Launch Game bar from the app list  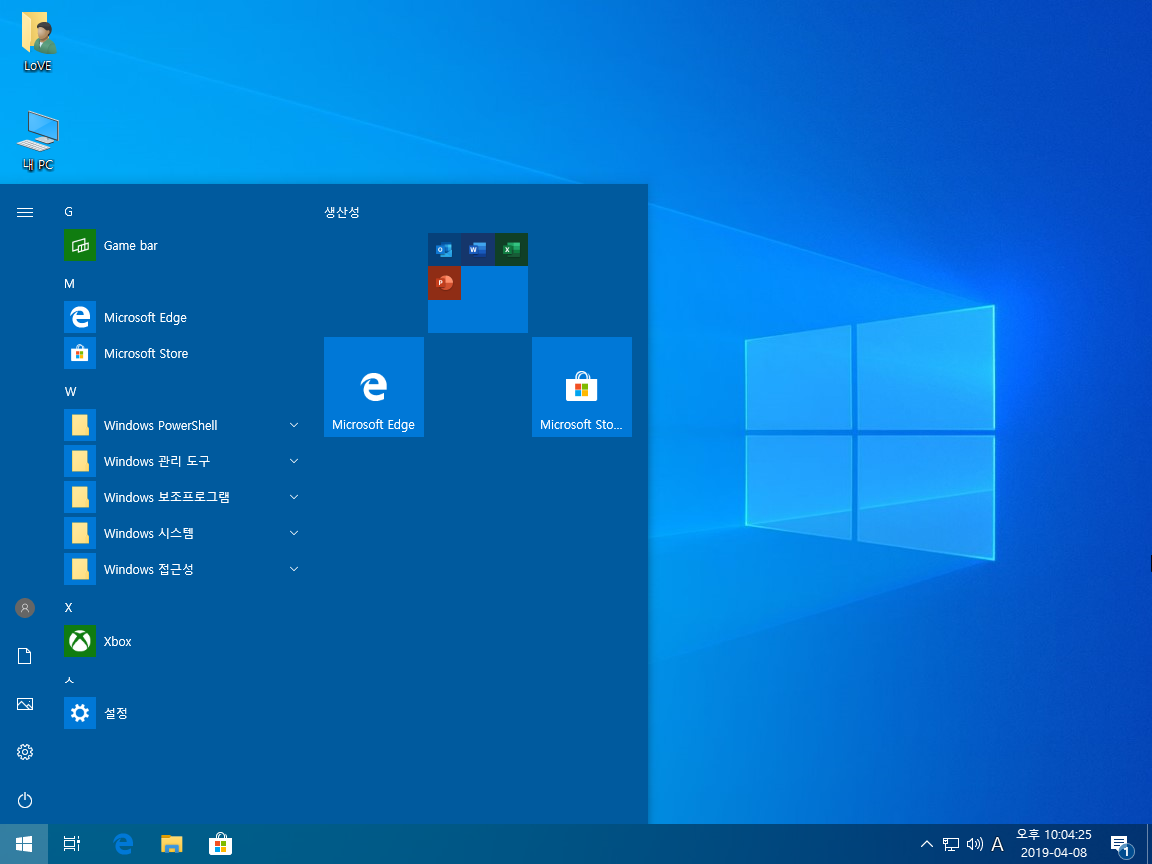182,245
